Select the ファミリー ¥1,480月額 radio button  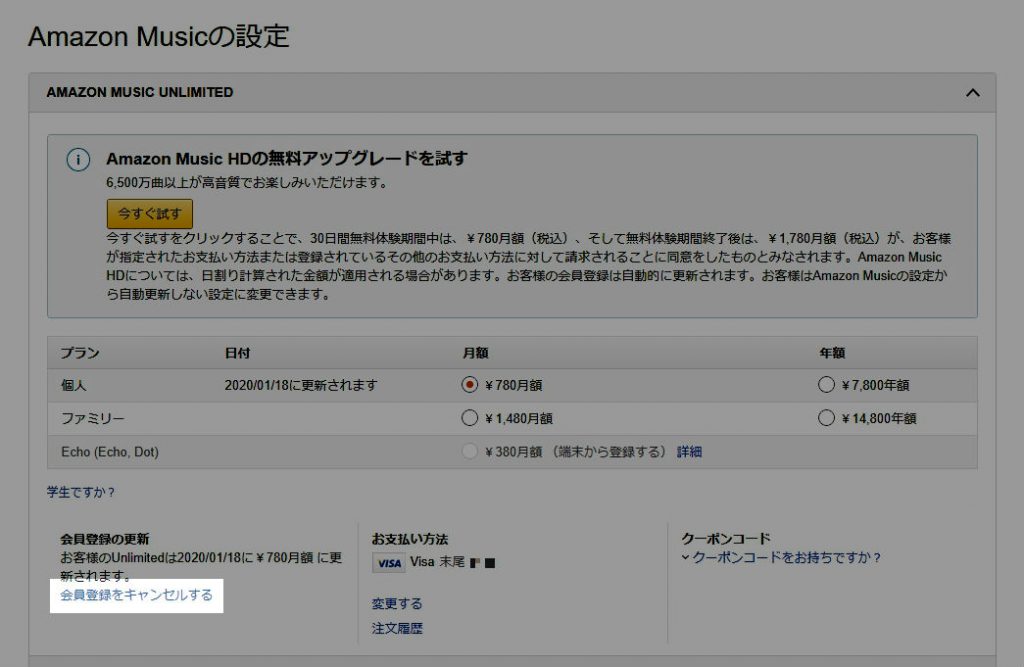point(469,418)
